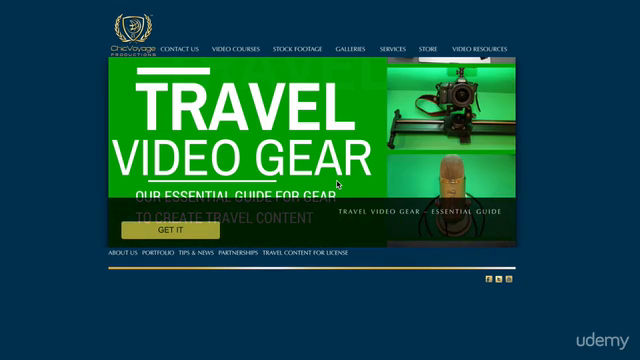Click the ChicVoyage Productions crest logo
This screenshot has width=640, height=360.
(133, 34)
